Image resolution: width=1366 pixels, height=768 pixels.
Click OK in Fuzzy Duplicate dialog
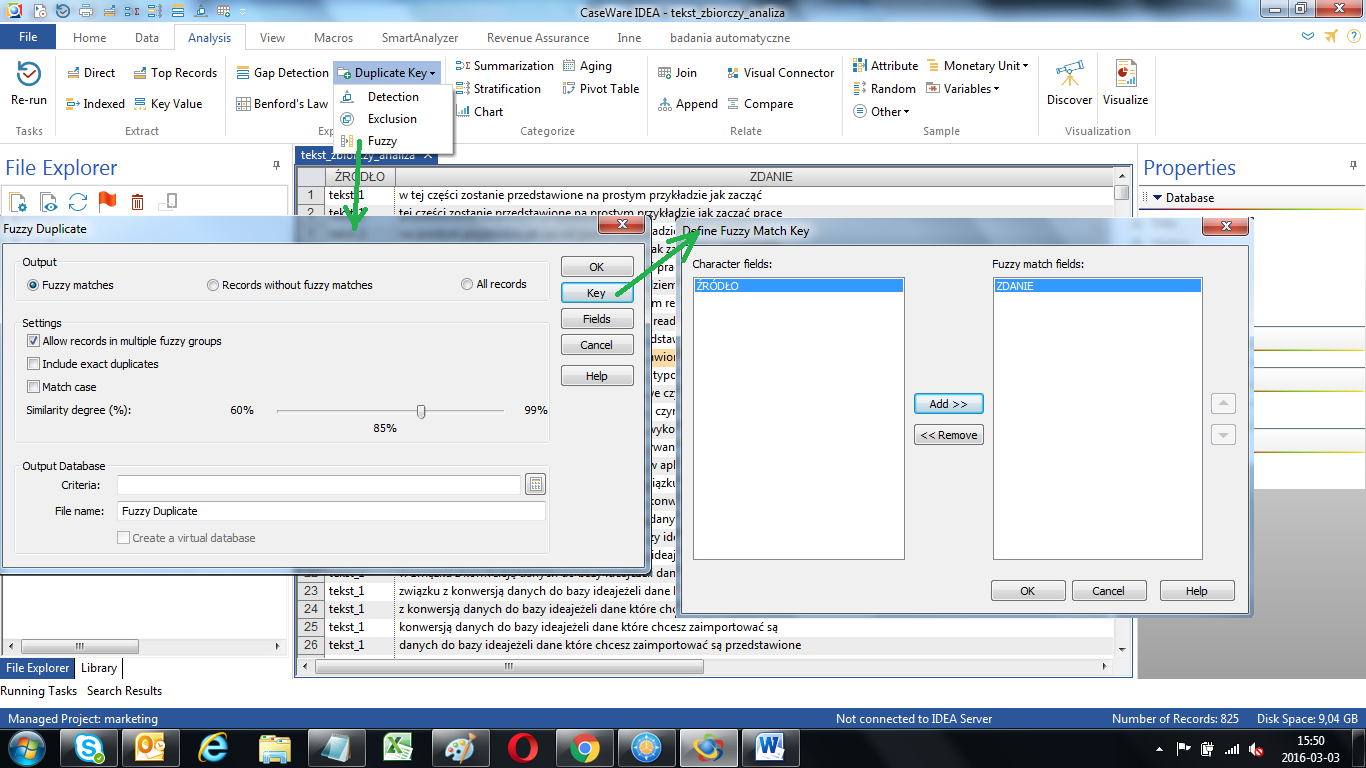coord(597,267)
